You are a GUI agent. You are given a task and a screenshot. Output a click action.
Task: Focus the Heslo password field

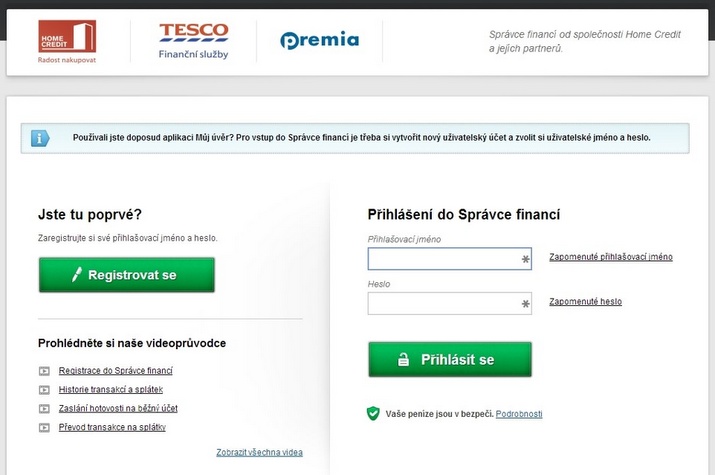point(450,304)
